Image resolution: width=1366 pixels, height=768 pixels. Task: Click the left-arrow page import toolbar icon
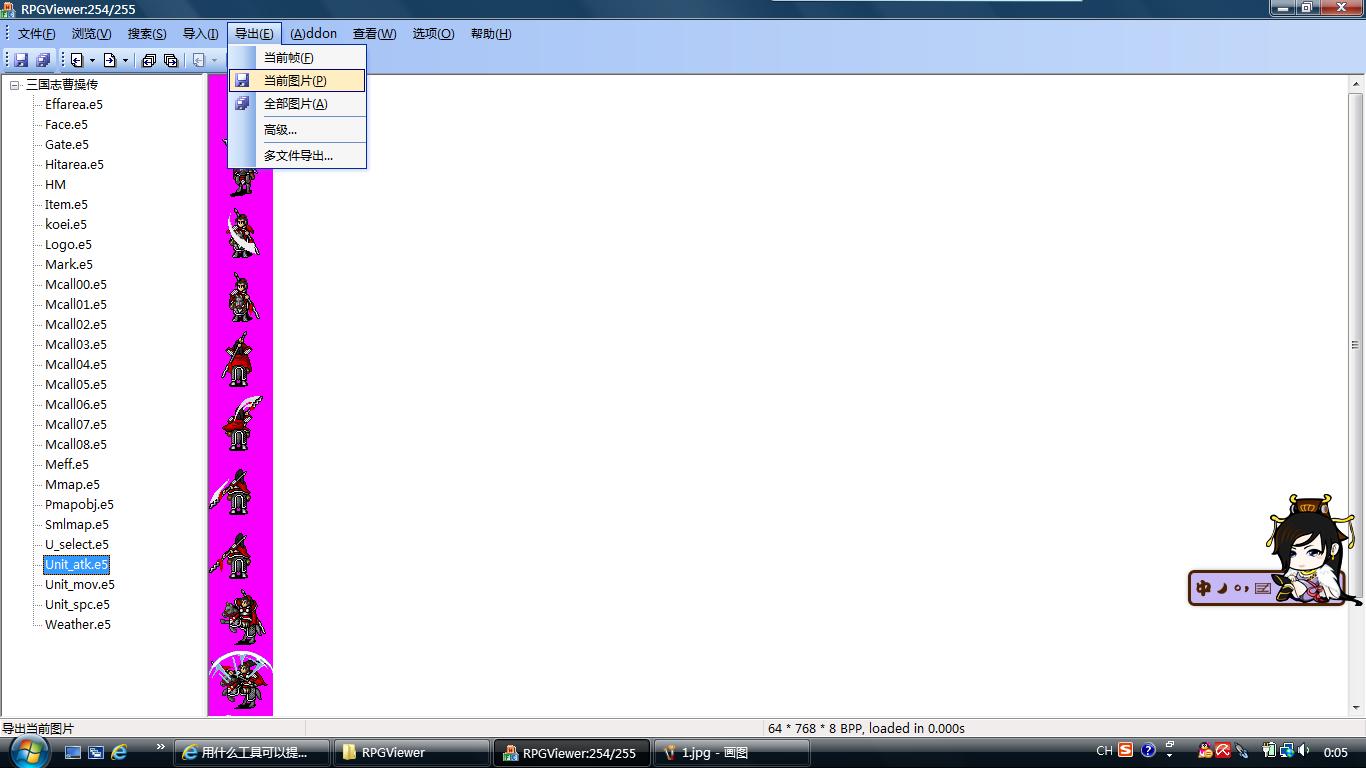pyautogui.click(x=76, y=60)
